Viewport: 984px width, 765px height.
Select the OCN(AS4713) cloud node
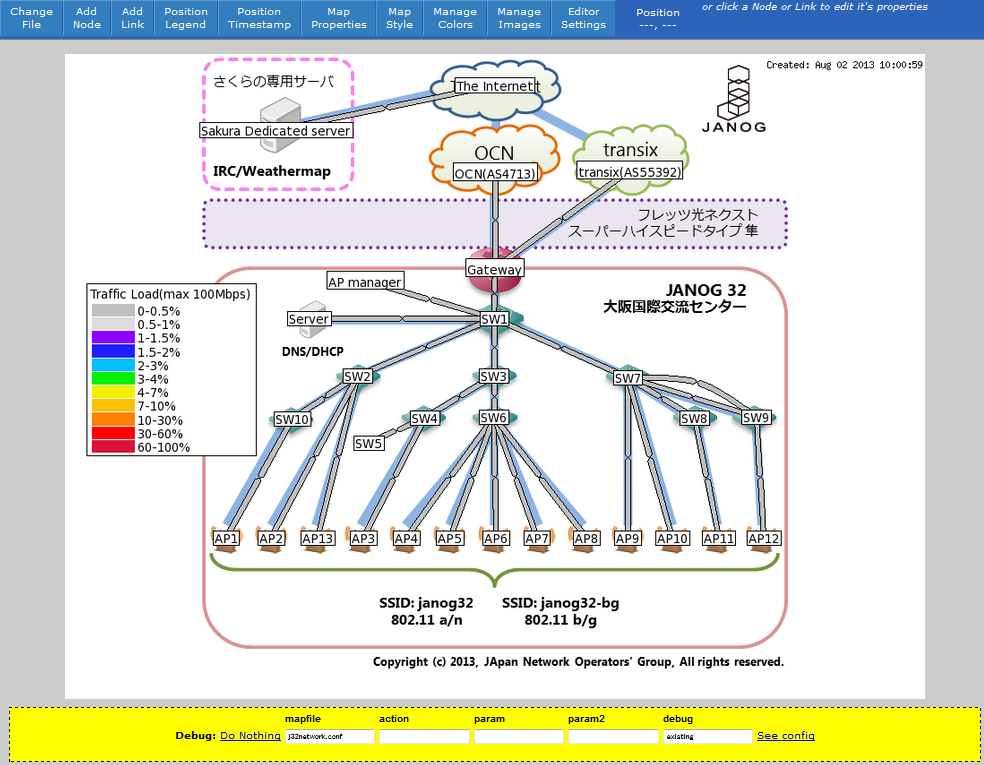tap(495, 173)
